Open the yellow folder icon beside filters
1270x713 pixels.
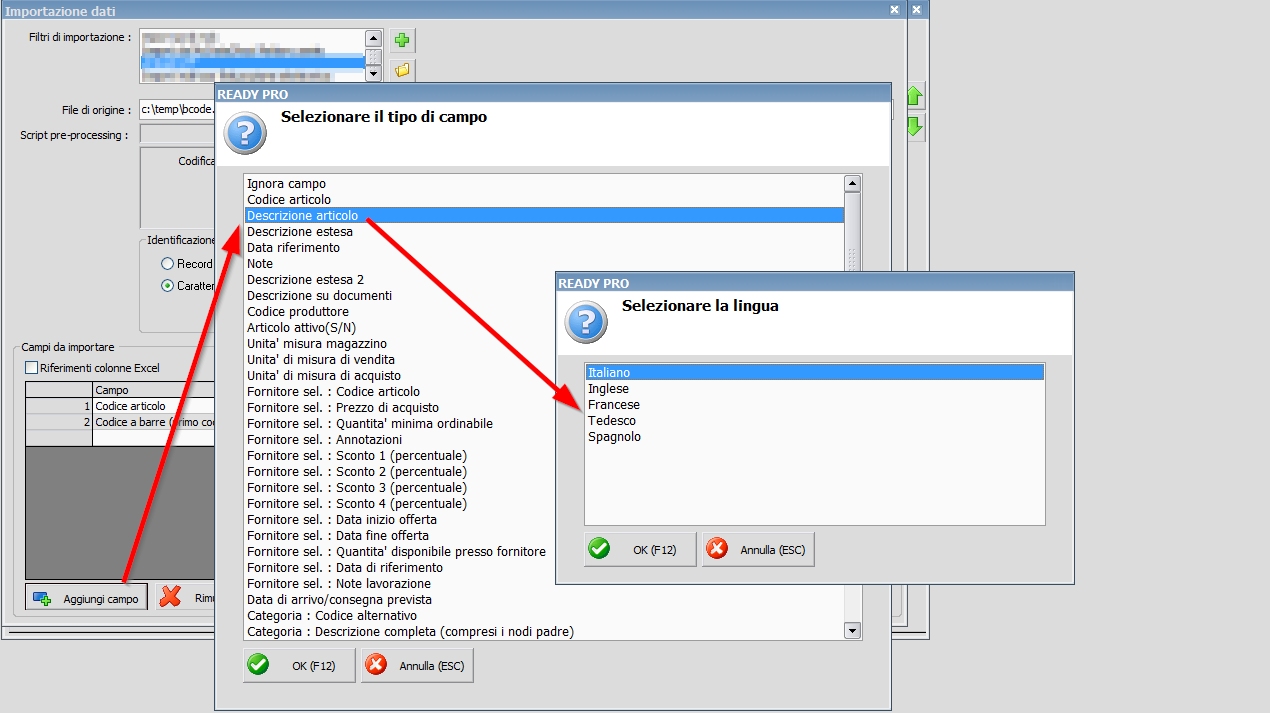pyautogui.click(x=402, y=70)
